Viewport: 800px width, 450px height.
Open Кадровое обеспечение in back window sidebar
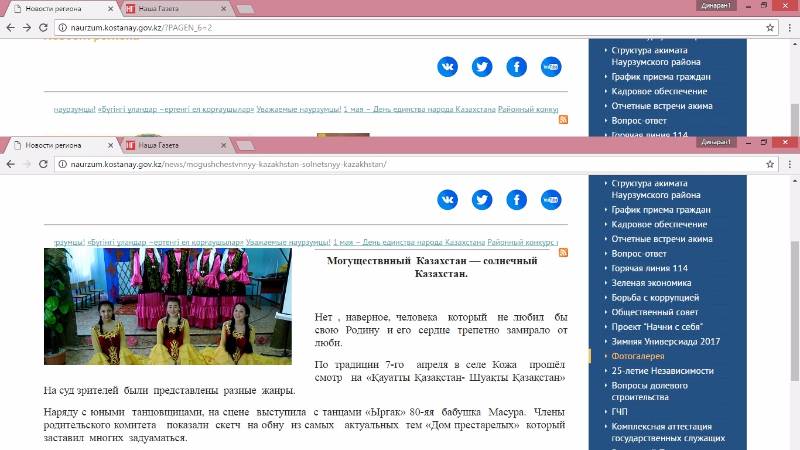pos(659,91)
